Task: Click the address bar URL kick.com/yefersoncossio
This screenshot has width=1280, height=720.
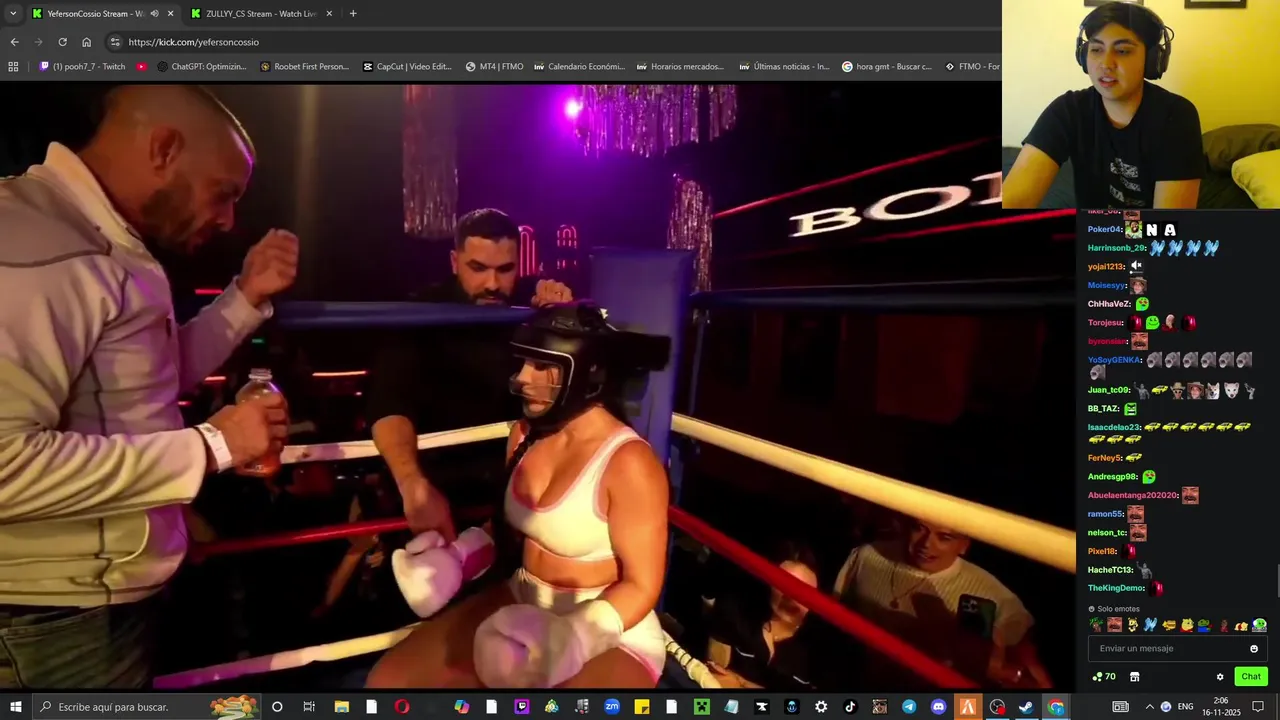Action: [193, 42]
